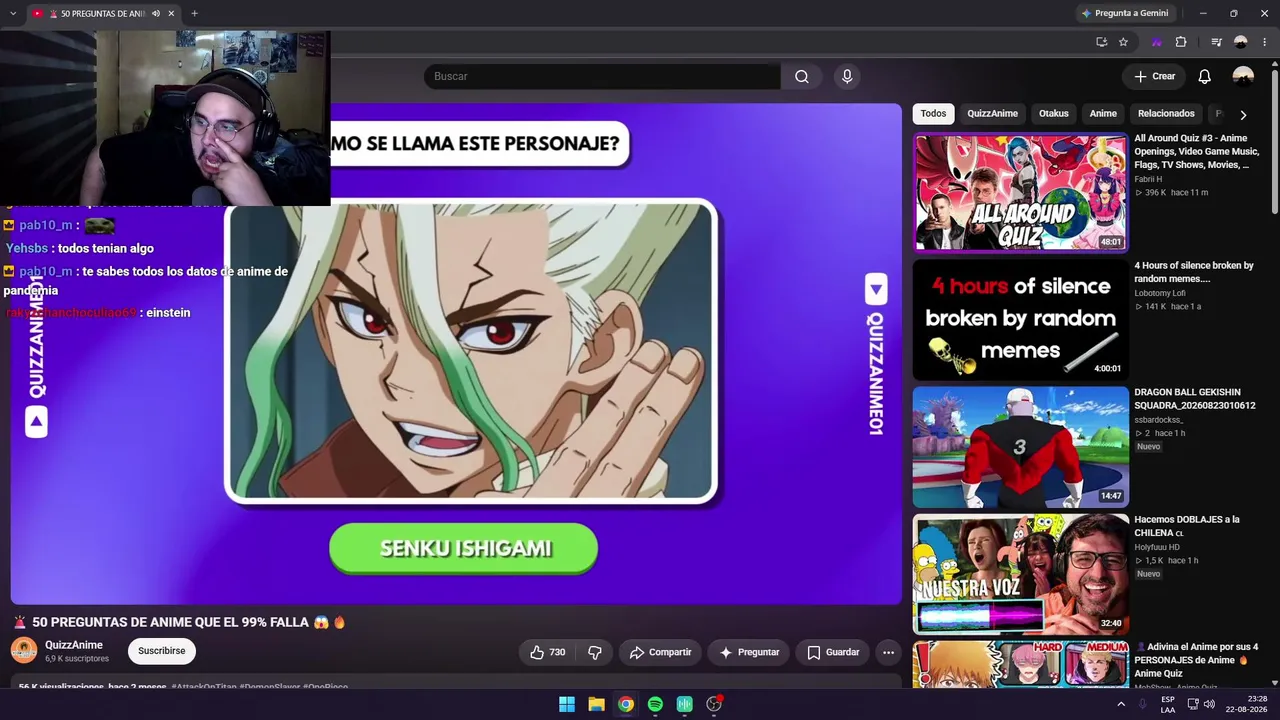Select the Todos filter chip
The height and width of the screenshot is (720, 1280).
[x=933, y=113]
